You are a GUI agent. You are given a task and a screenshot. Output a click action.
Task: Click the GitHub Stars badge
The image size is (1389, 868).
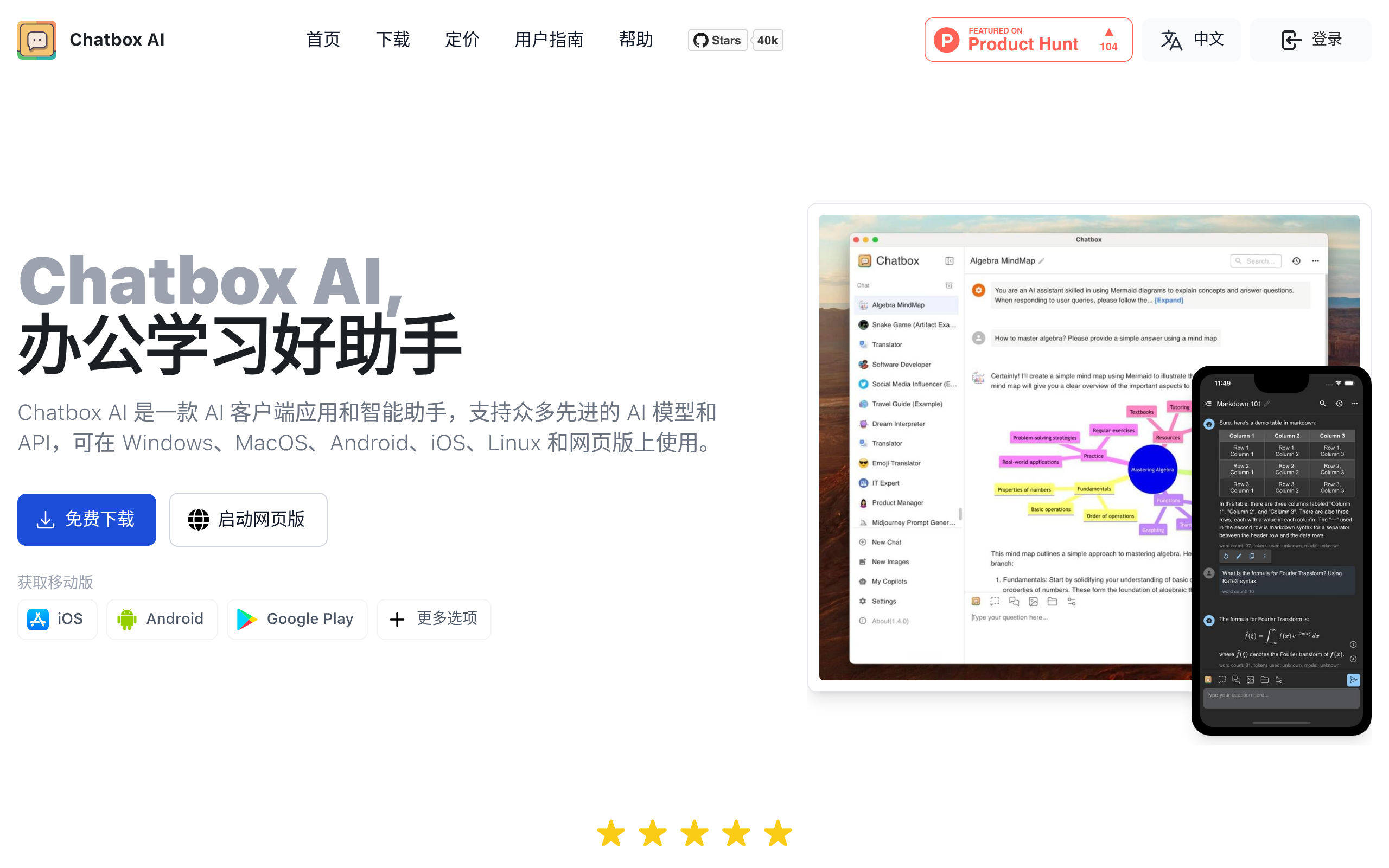pyautogui.click(x=717, y=40)
